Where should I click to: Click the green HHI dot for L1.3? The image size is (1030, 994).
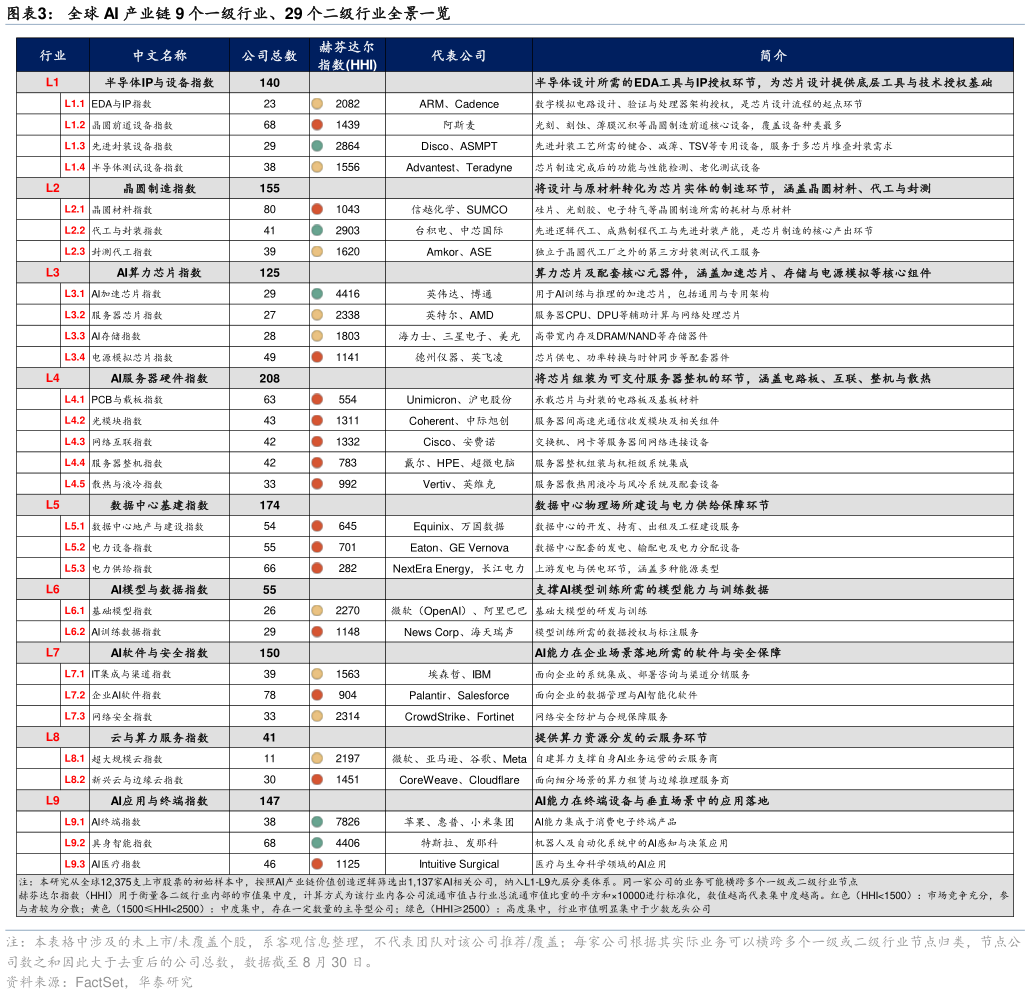pos(317,146)
